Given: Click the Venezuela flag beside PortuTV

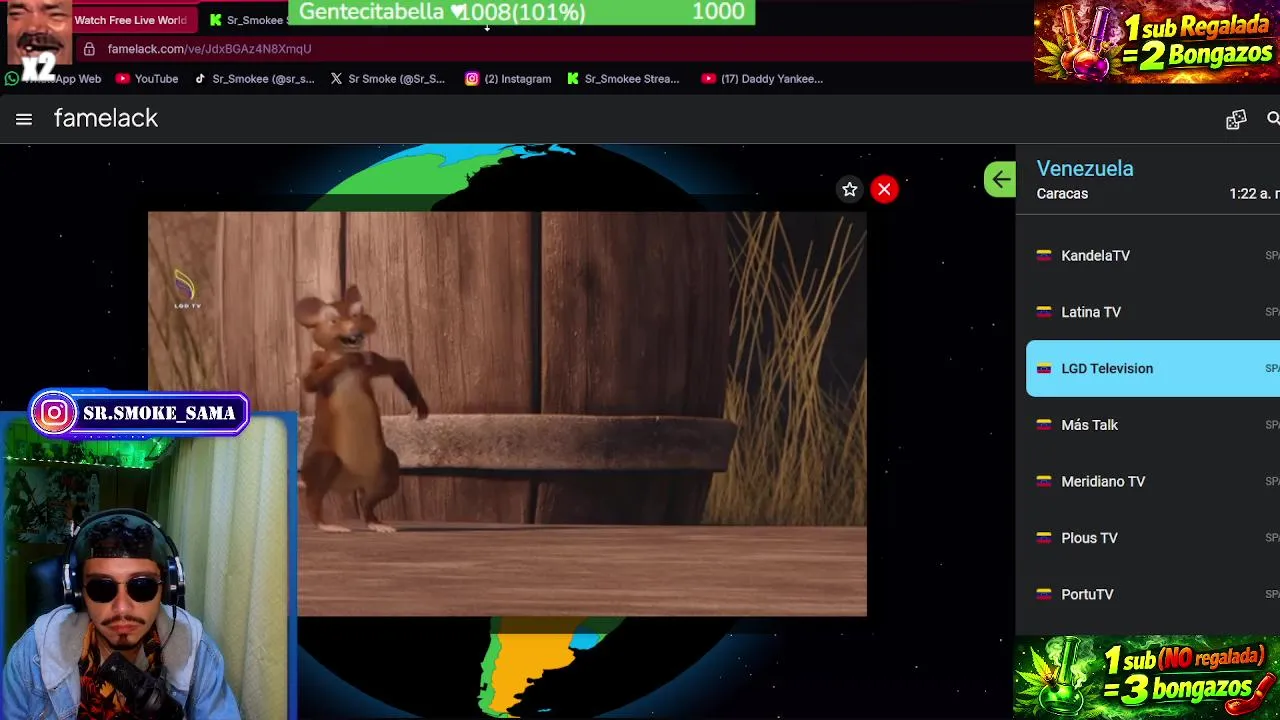Looking at the screenshot, I should (x=1044, y=595).
